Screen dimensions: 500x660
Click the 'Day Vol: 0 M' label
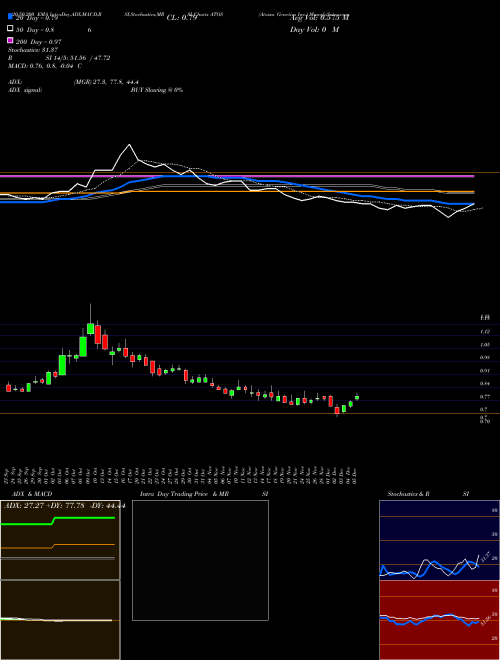(314, 29)
